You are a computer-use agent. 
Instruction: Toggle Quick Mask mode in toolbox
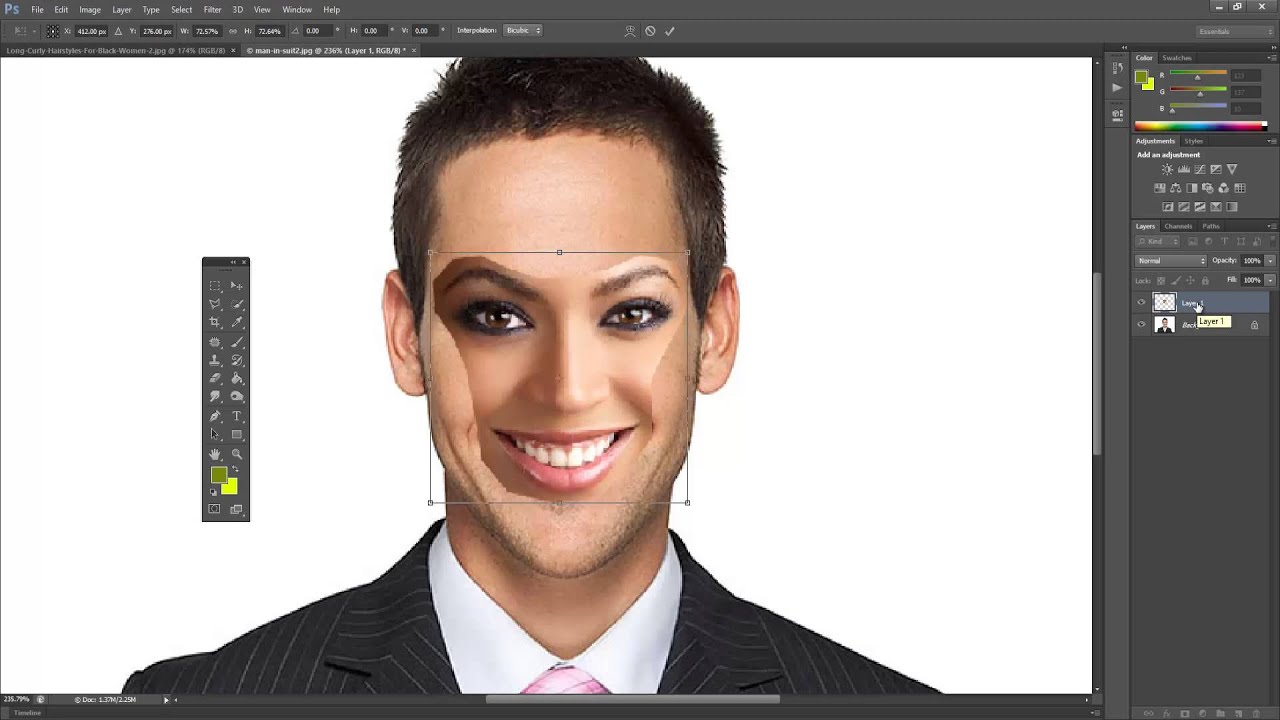[214, 509]
